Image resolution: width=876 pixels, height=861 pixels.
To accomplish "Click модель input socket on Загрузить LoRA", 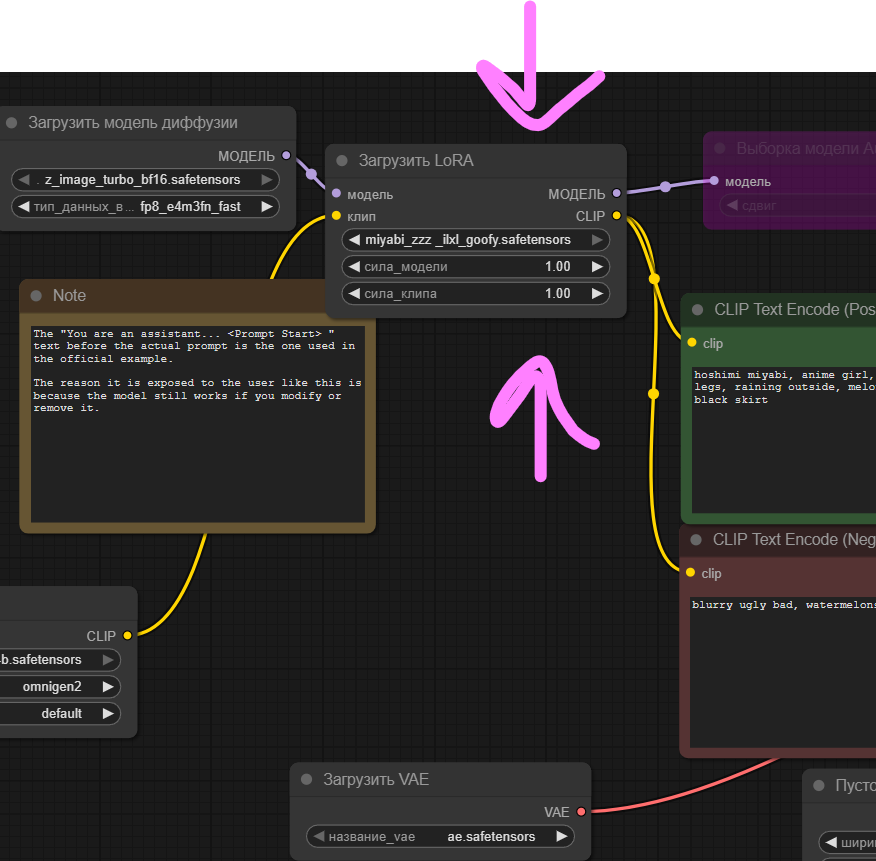I will 336,193.
